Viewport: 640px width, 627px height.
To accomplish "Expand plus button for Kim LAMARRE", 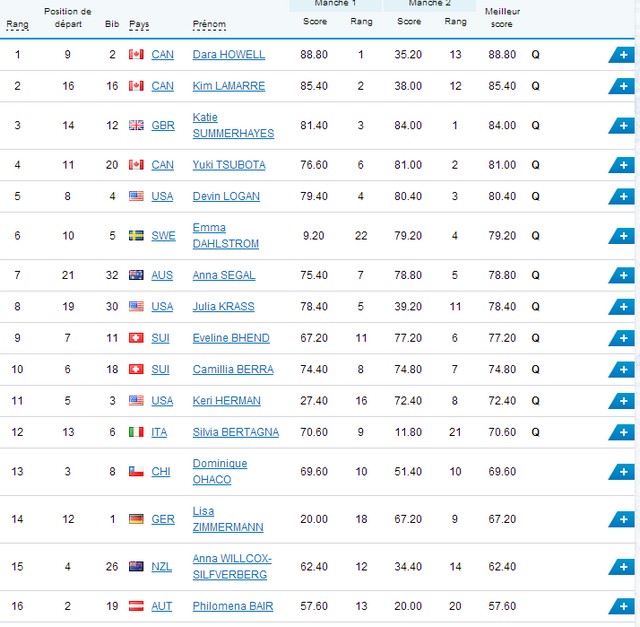I will point(622,86).
